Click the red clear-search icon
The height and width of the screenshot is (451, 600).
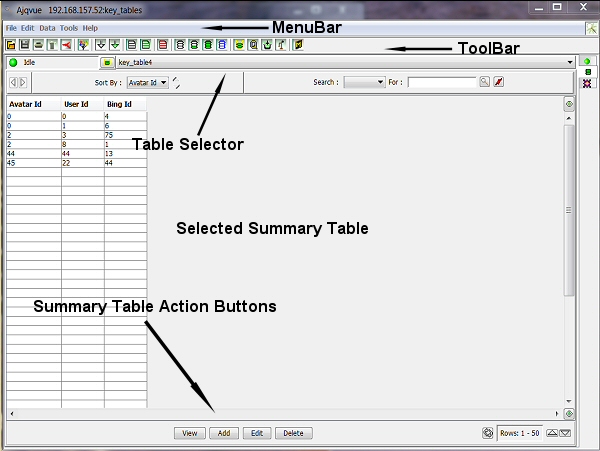pyautogui.click(x=499, y=82)
